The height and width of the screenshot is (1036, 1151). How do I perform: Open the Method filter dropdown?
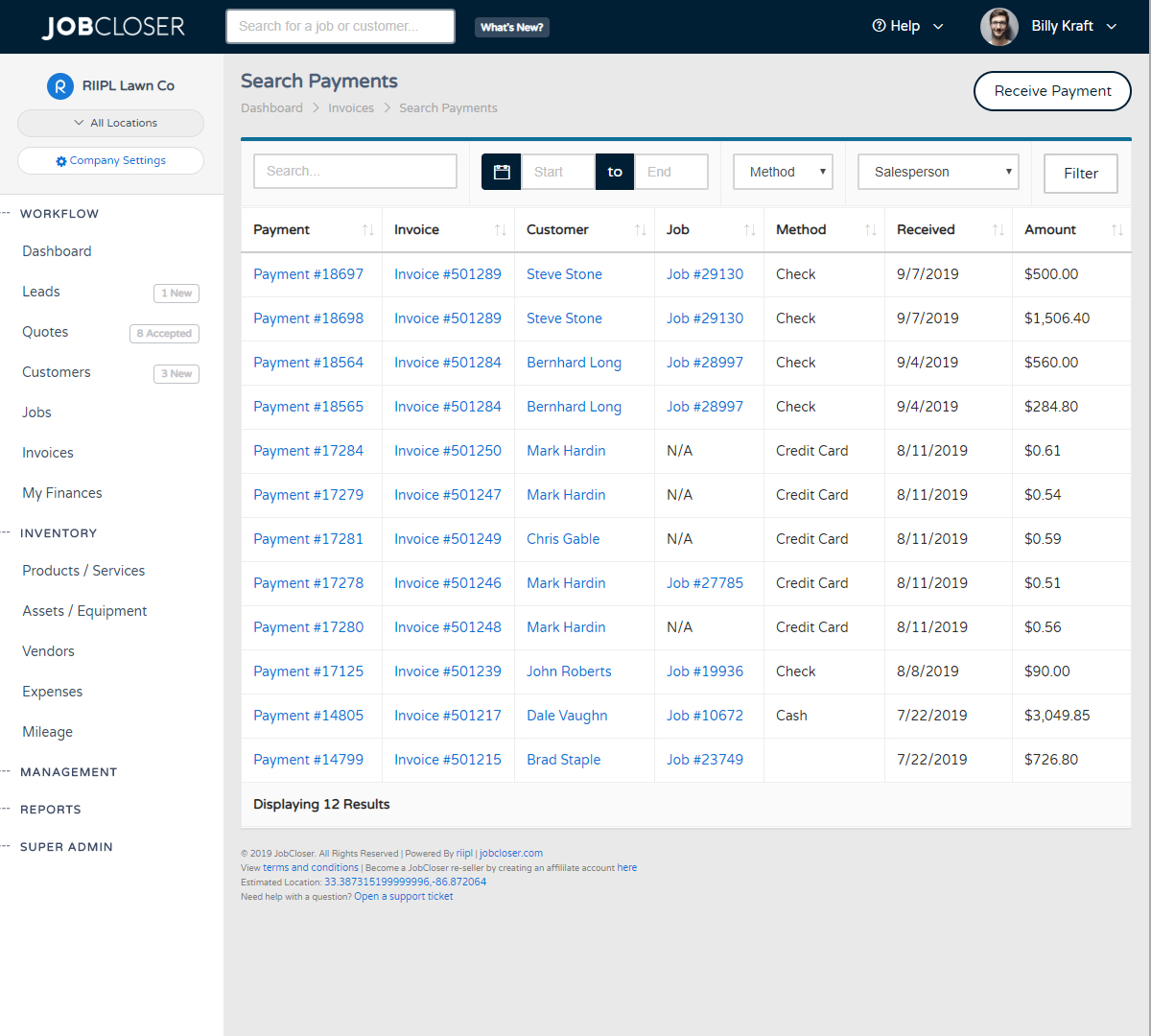pyautogui.click(x=783, y=171)
